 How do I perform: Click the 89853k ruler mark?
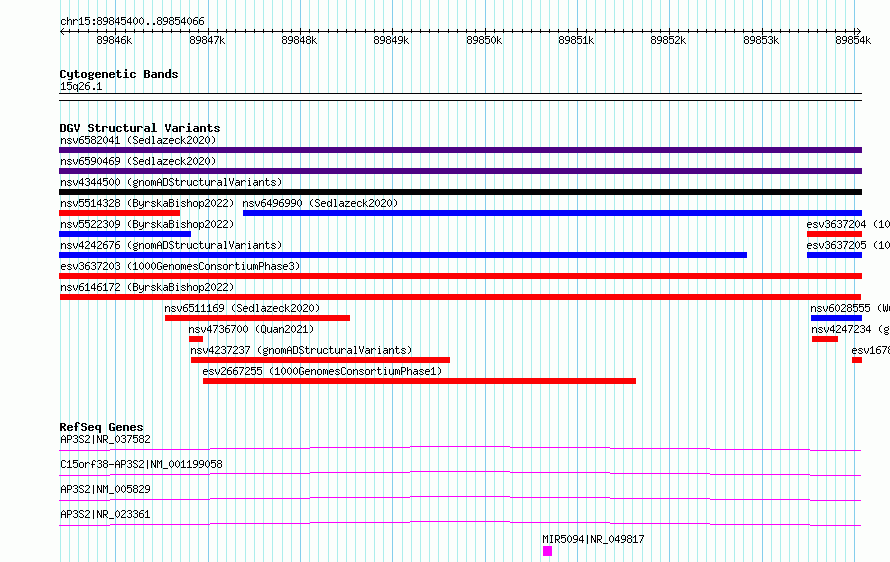[761, 40]
